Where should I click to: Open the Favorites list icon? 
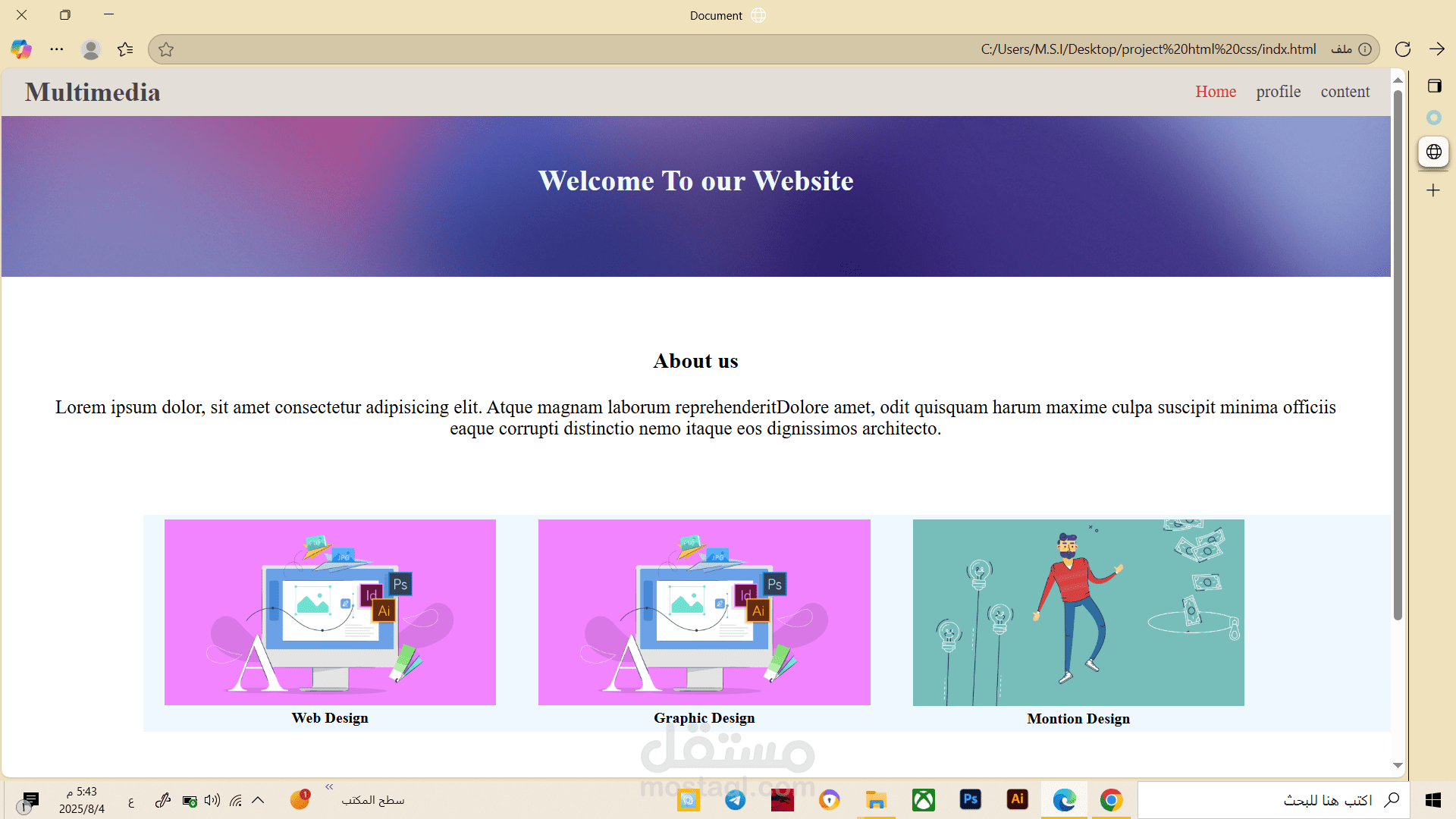click(125, 49)
